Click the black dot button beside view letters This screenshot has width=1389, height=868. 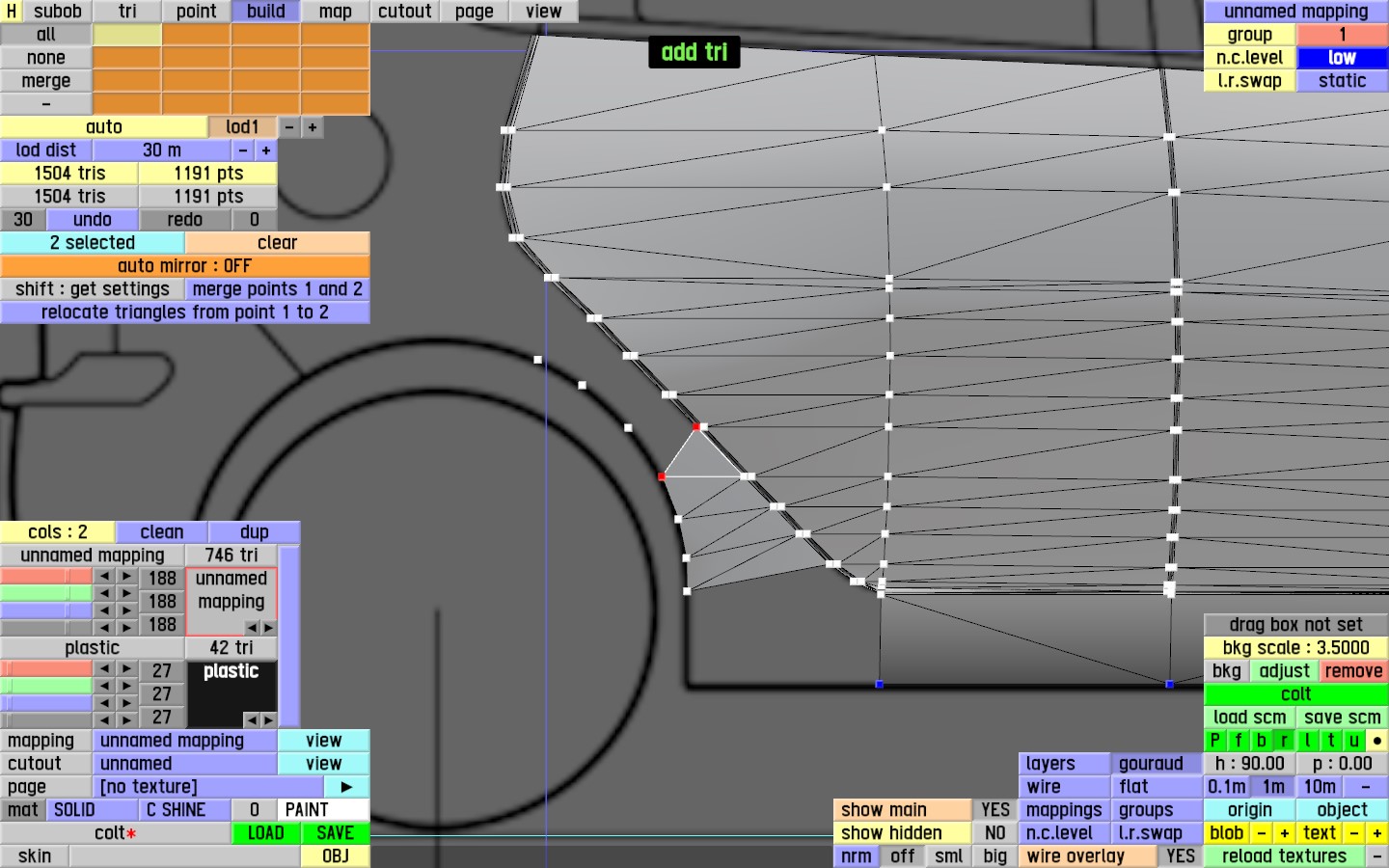[1377, 741]
